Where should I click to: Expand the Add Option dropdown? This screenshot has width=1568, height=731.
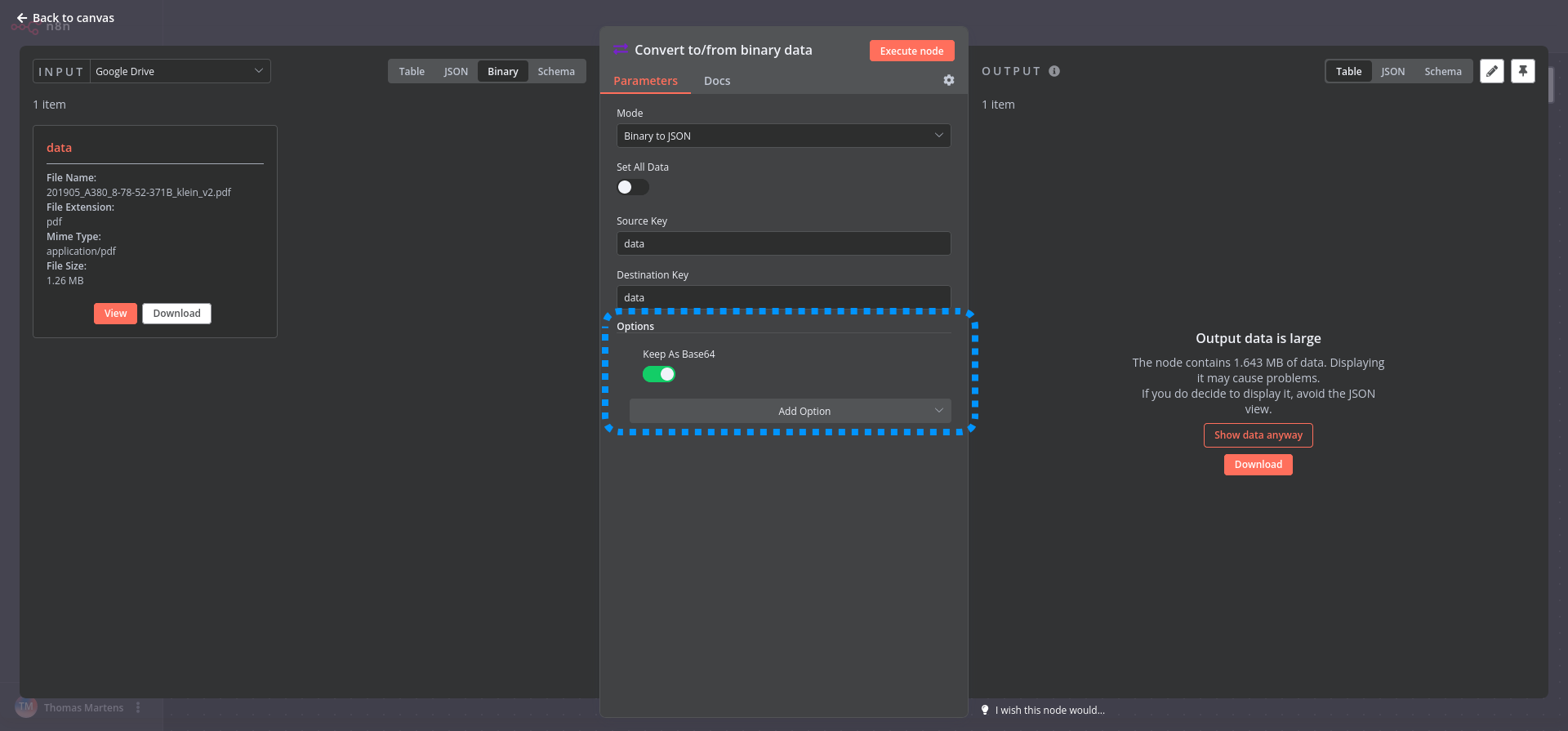(789, 411)
